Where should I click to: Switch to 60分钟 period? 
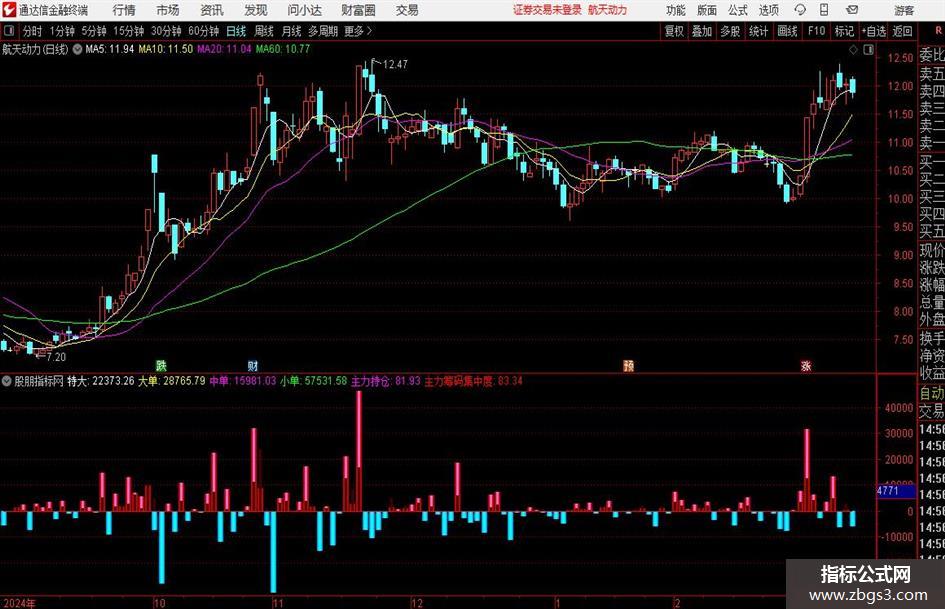click(204, 31)
